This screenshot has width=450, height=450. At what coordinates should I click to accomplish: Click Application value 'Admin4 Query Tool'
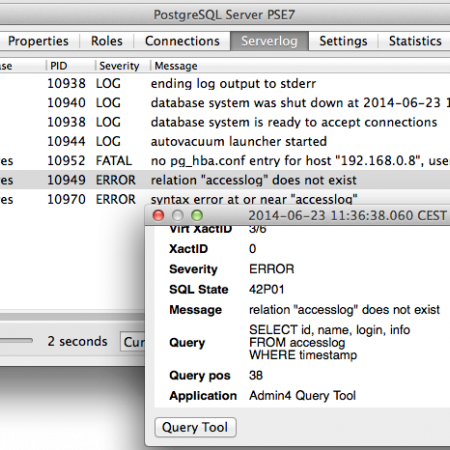tap(302, 396)
